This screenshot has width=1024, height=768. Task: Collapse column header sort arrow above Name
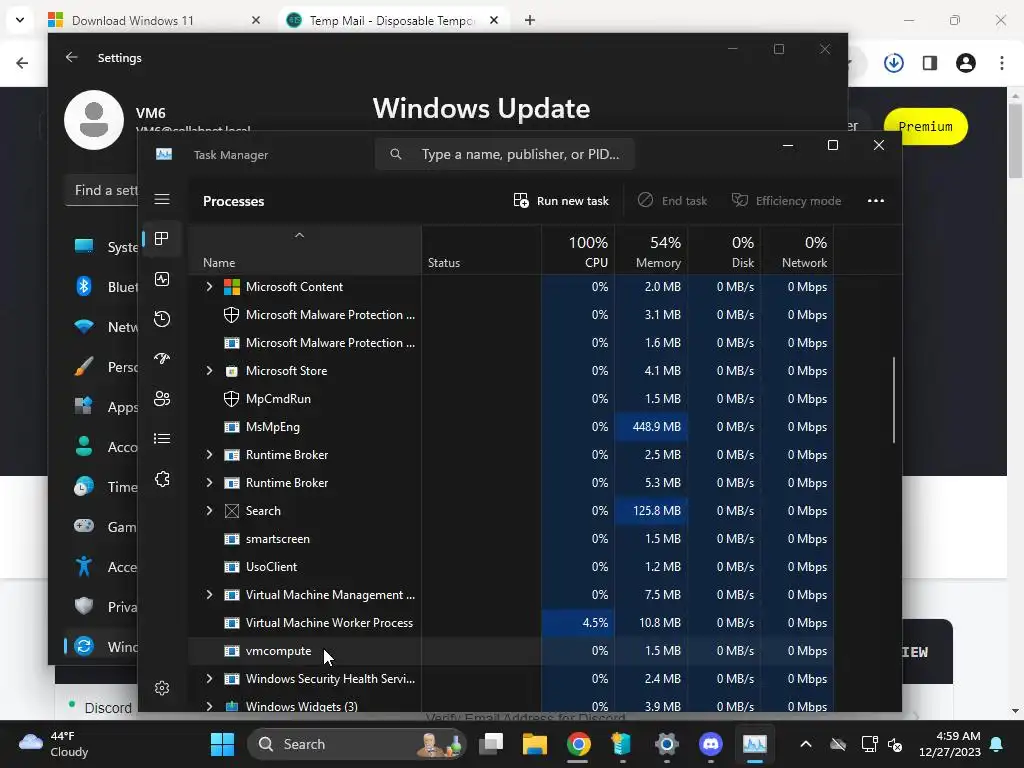tap(299, 235)
